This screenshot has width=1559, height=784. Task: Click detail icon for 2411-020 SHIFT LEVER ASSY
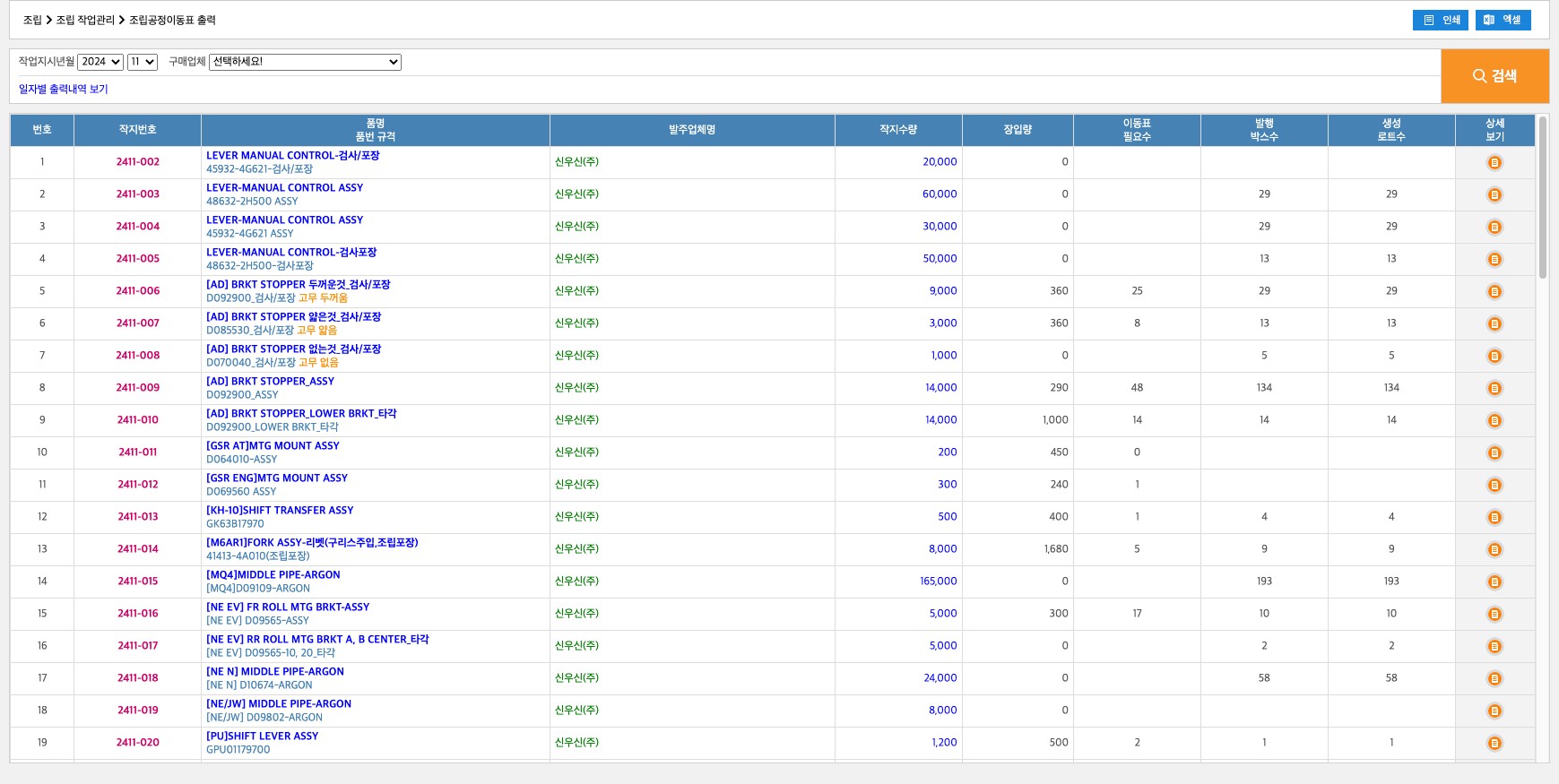(x=1494, y=743)
